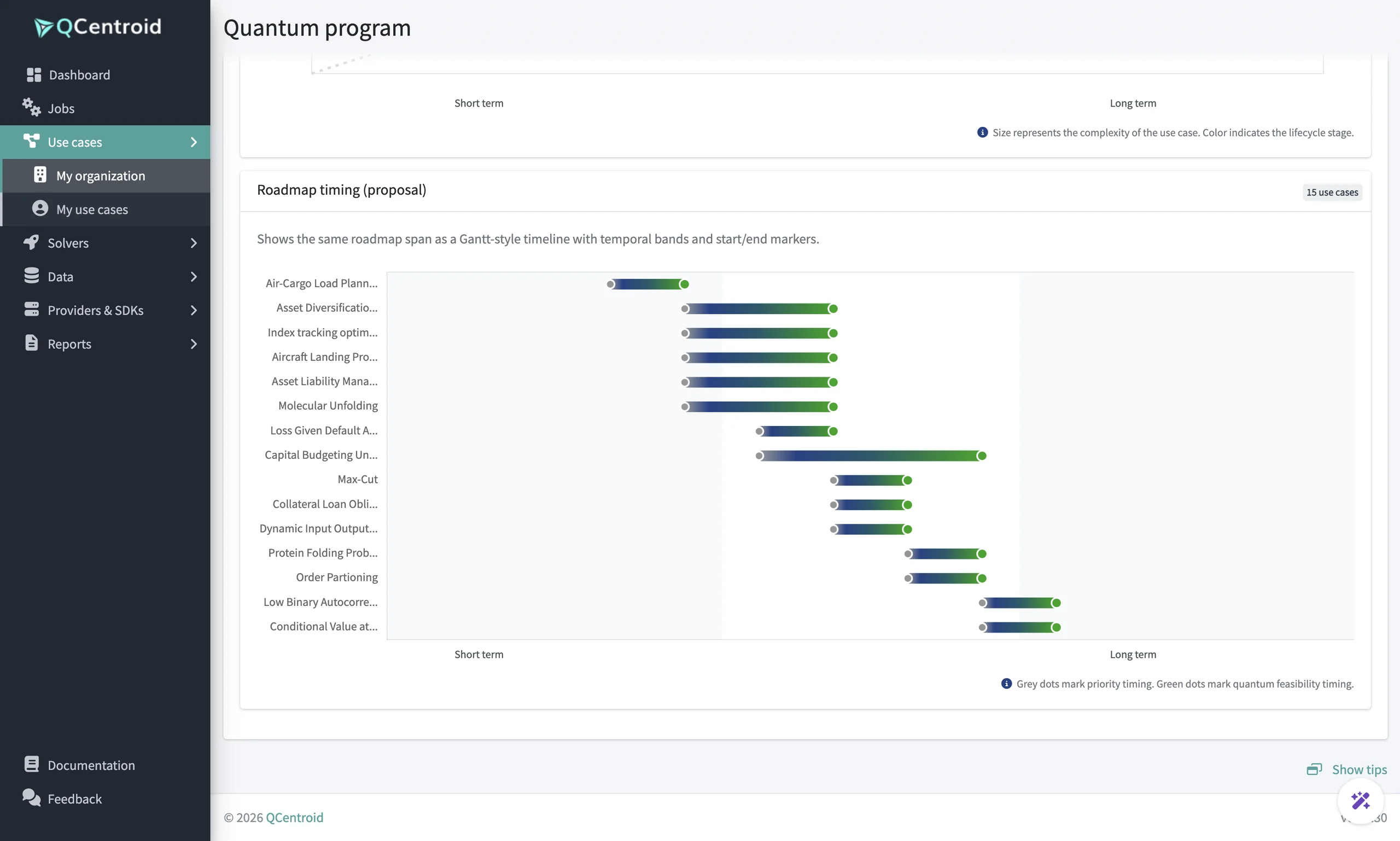Click the Providers & SDKs server icon
The image size is (1400, 841).
click(32, 309)
